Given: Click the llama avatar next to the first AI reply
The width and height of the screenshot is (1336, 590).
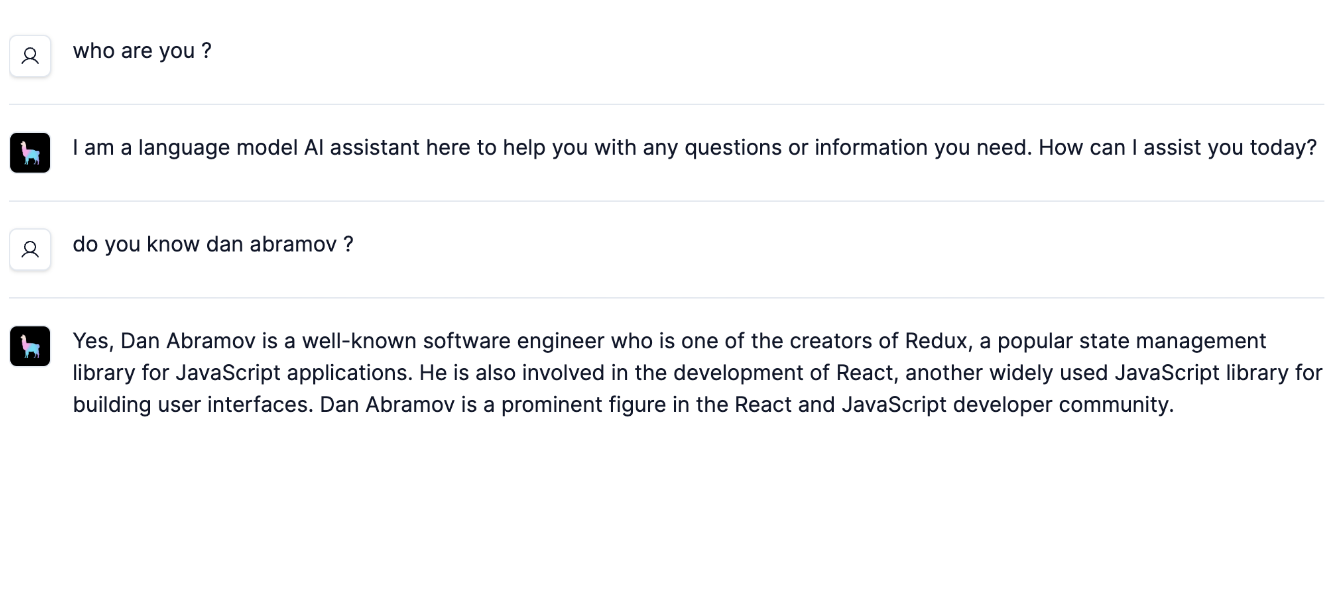Looking at the screenshot, I should (30, 153).
